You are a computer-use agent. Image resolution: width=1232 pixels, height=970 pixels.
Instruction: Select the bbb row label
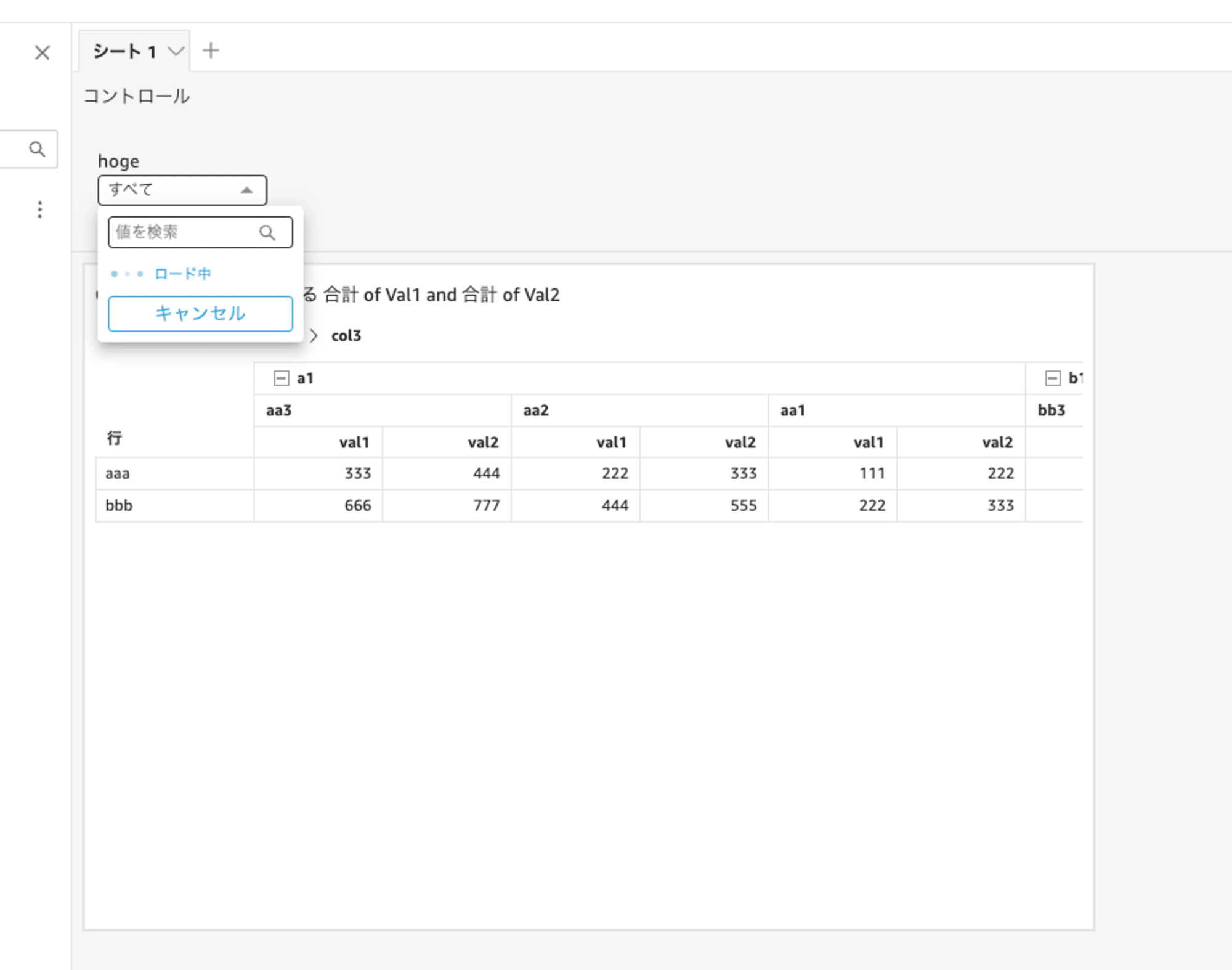174,505
